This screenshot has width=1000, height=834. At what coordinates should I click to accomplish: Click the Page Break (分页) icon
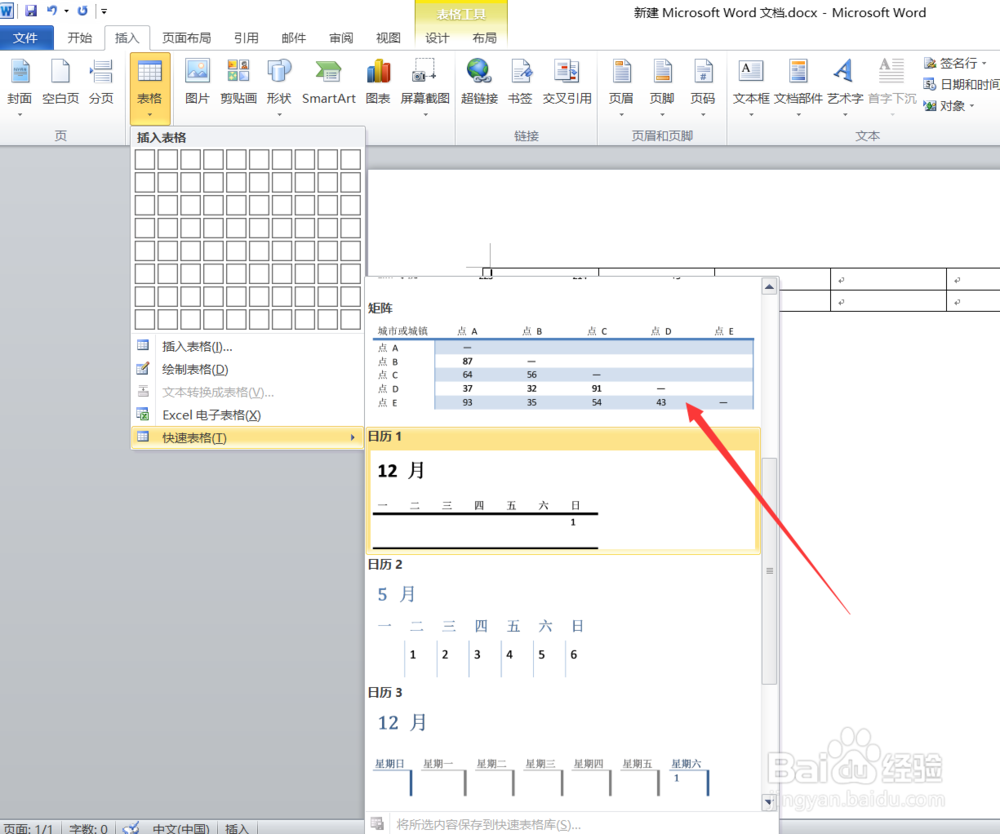click(x=101, y=72)
